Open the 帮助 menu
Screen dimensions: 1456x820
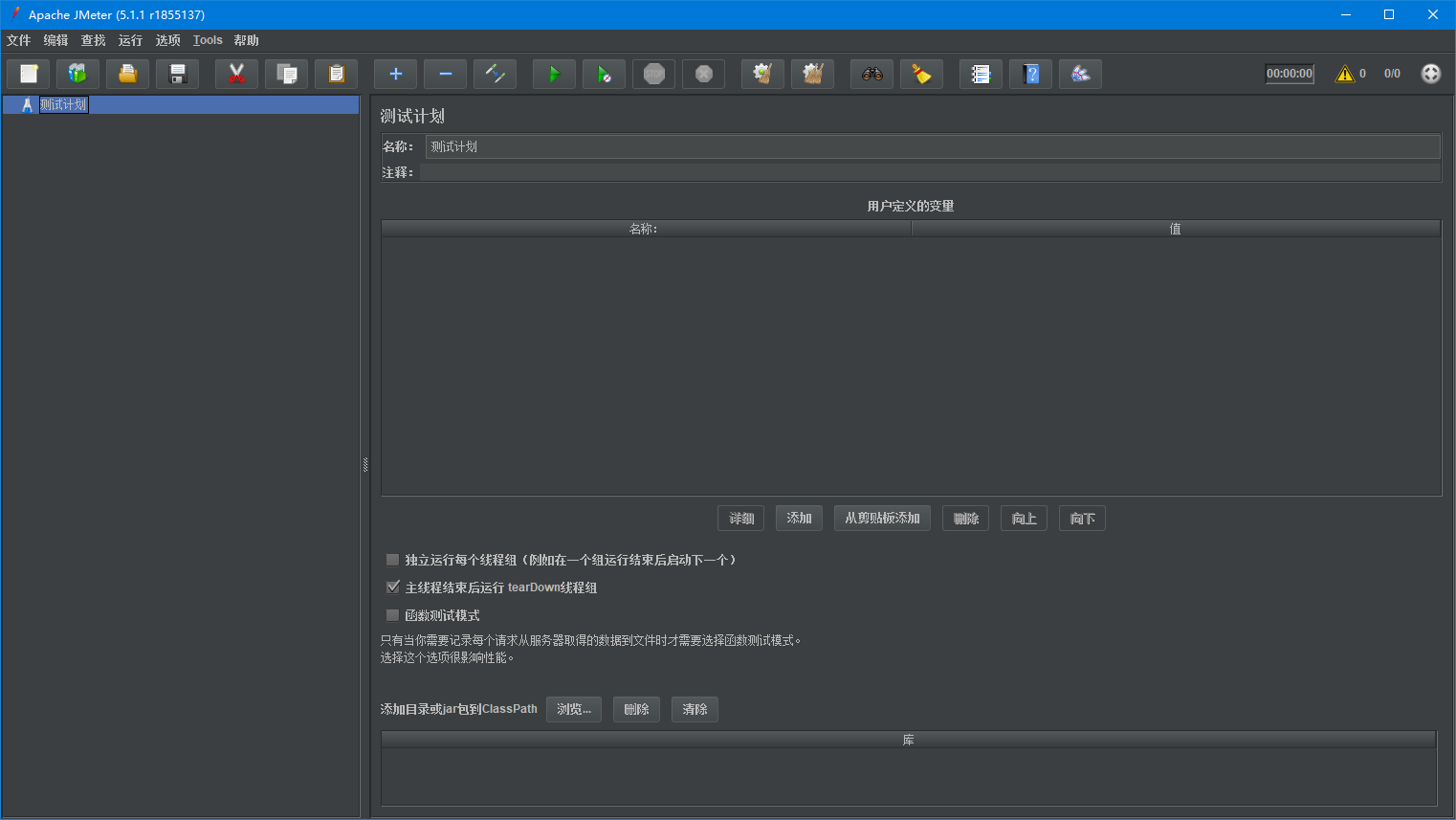(246, 40)
